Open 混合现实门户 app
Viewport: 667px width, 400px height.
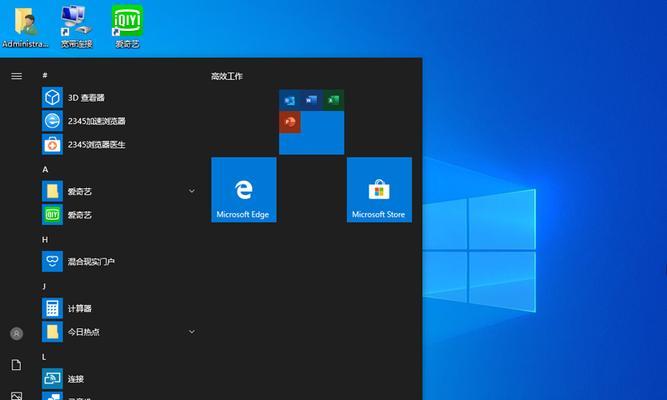119,261
